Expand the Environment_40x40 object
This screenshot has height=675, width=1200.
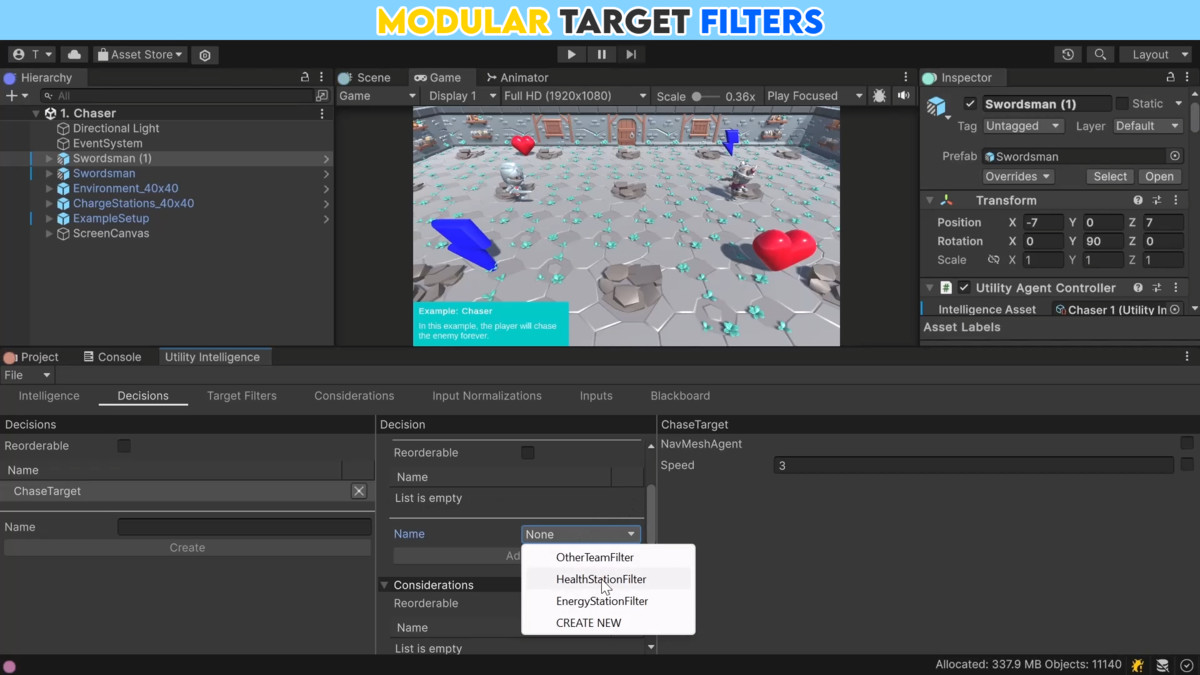(x=49, y=189)
